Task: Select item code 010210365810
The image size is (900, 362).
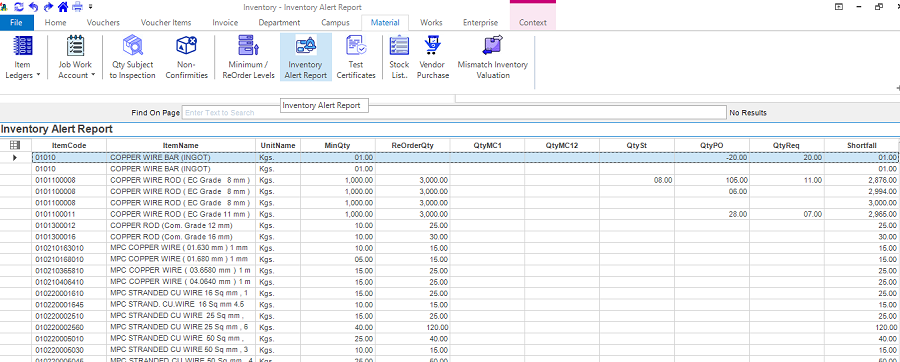Action: (69, 270)
